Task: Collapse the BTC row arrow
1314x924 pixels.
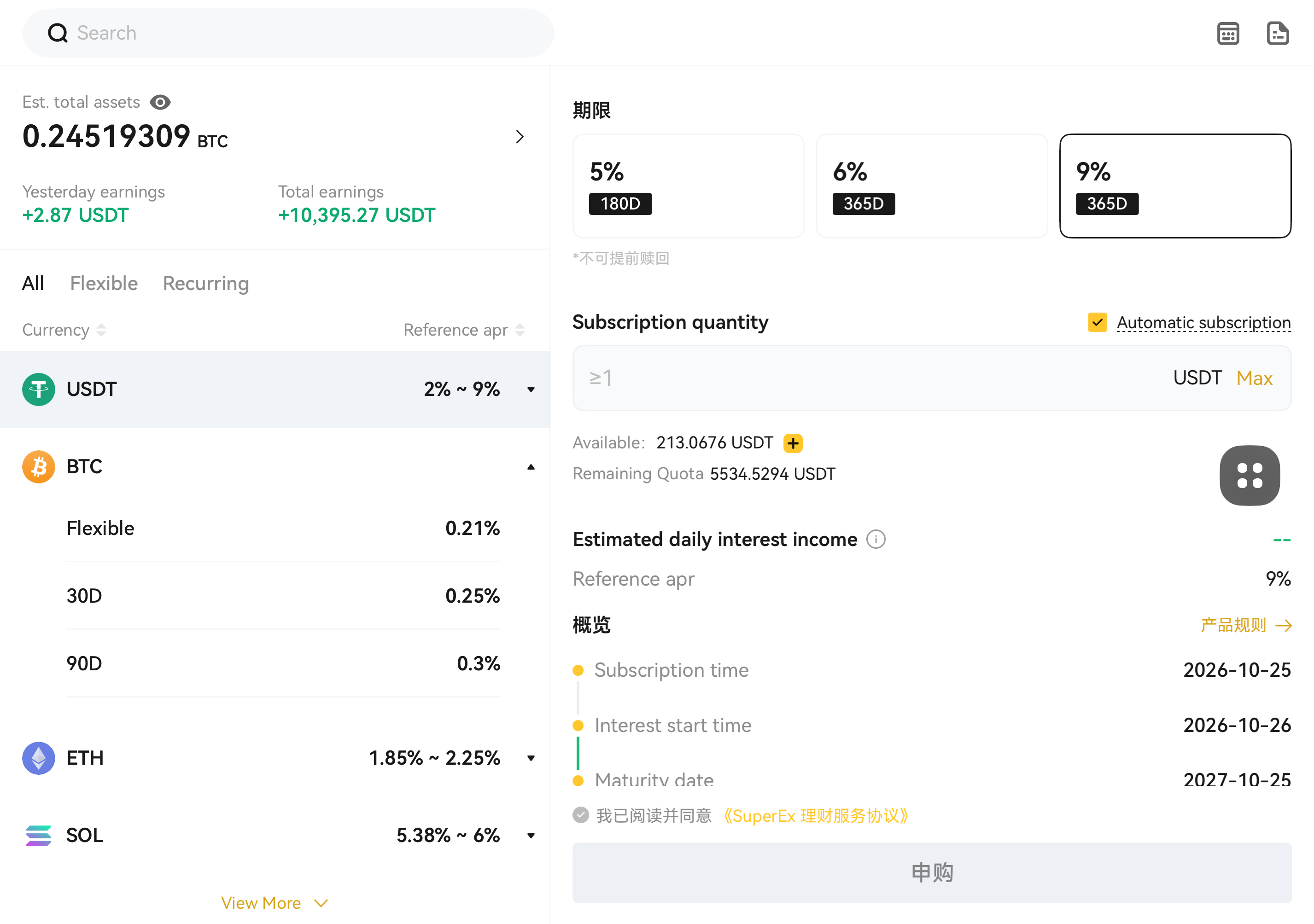Action: coord(531,467)
